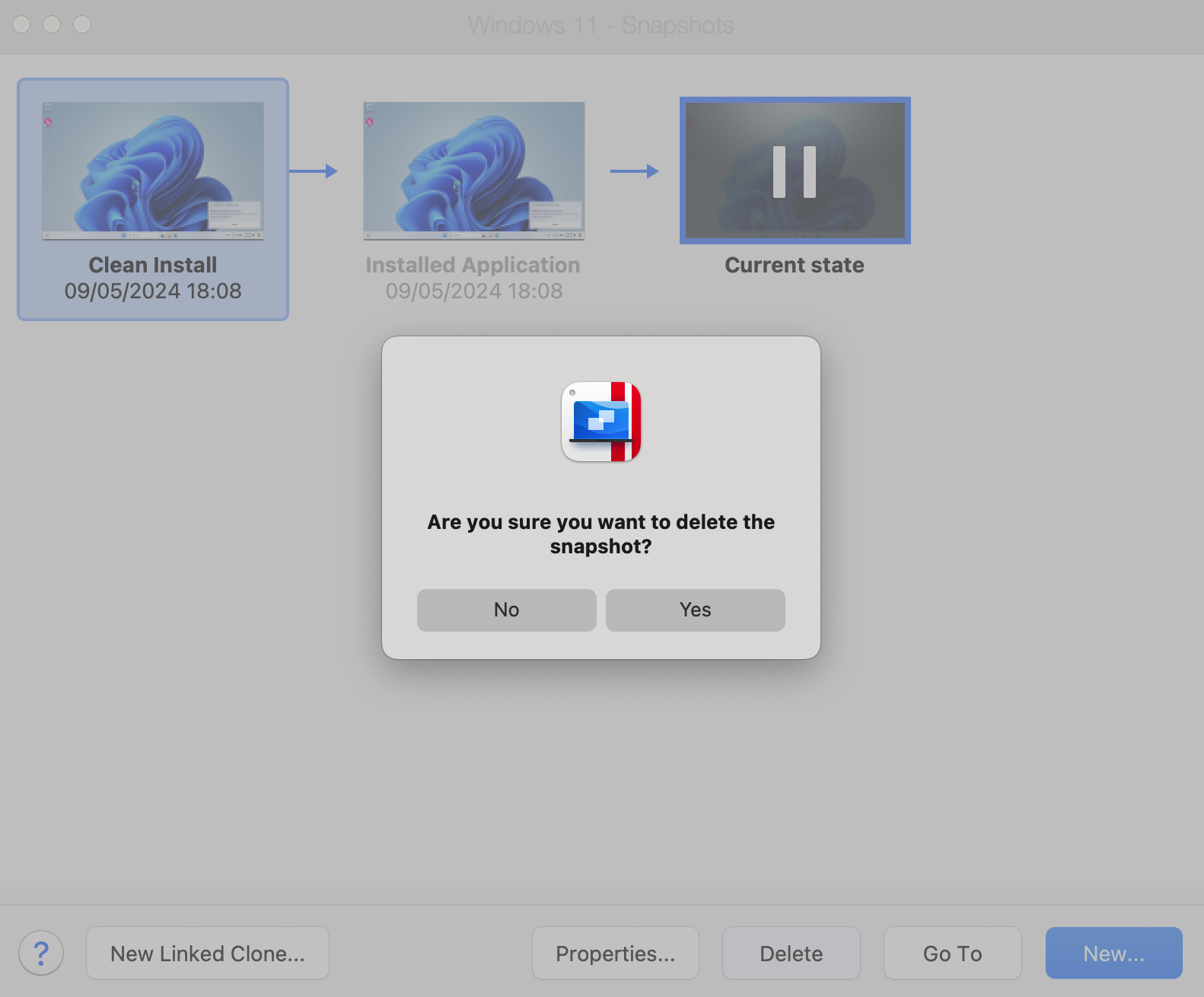Click the pause icon on Current state
1204x997 pixels.
pos(795,172)
